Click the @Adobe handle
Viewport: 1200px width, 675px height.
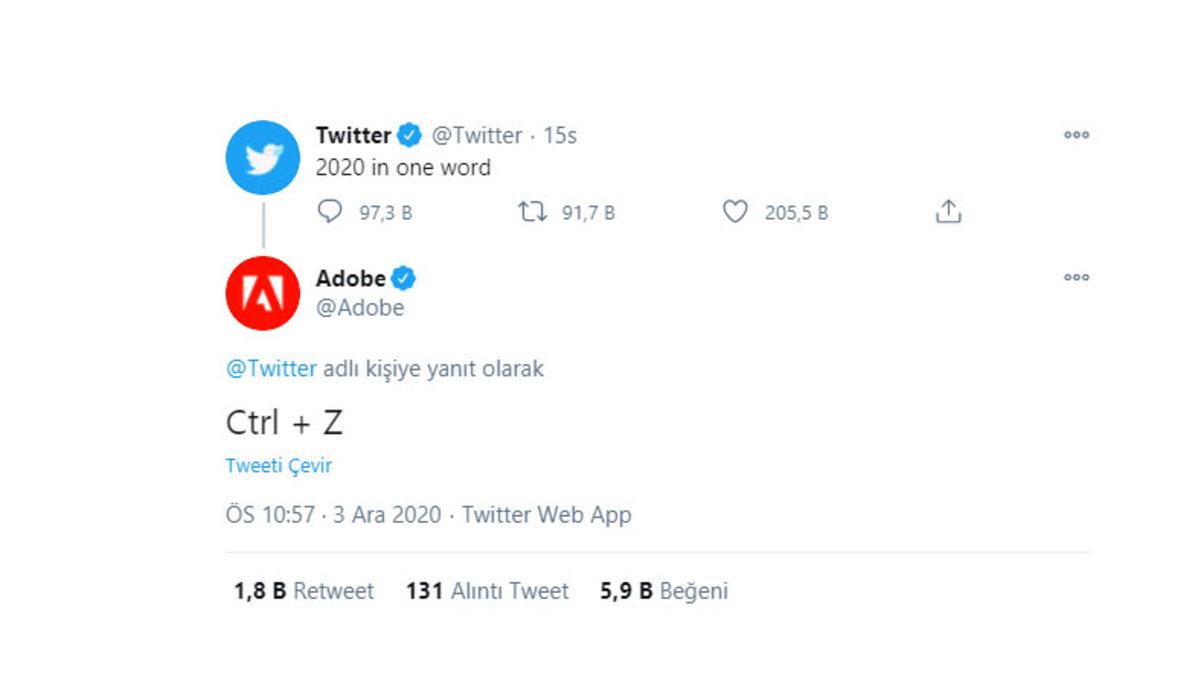[x=358, y=308]
